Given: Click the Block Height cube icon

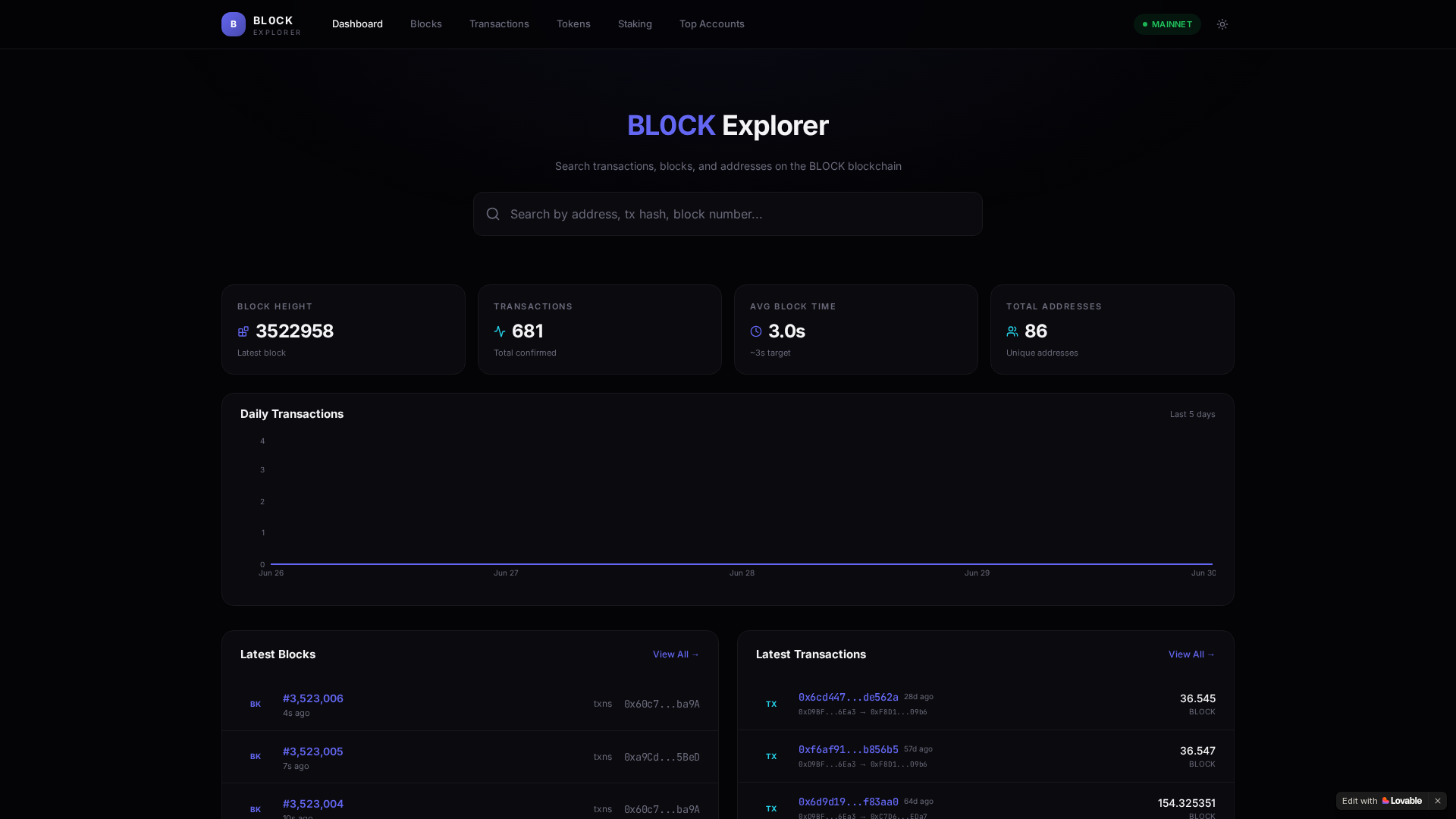Looking at the screenshot, I should 243,331.
